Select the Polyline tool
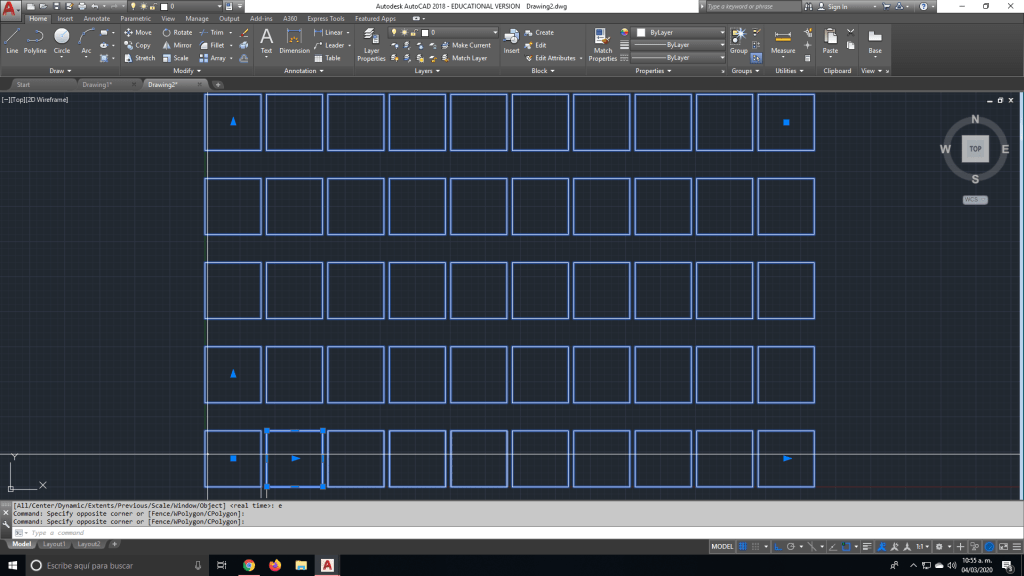Viewport: 1024px width, 576px height. coord(35,40)
